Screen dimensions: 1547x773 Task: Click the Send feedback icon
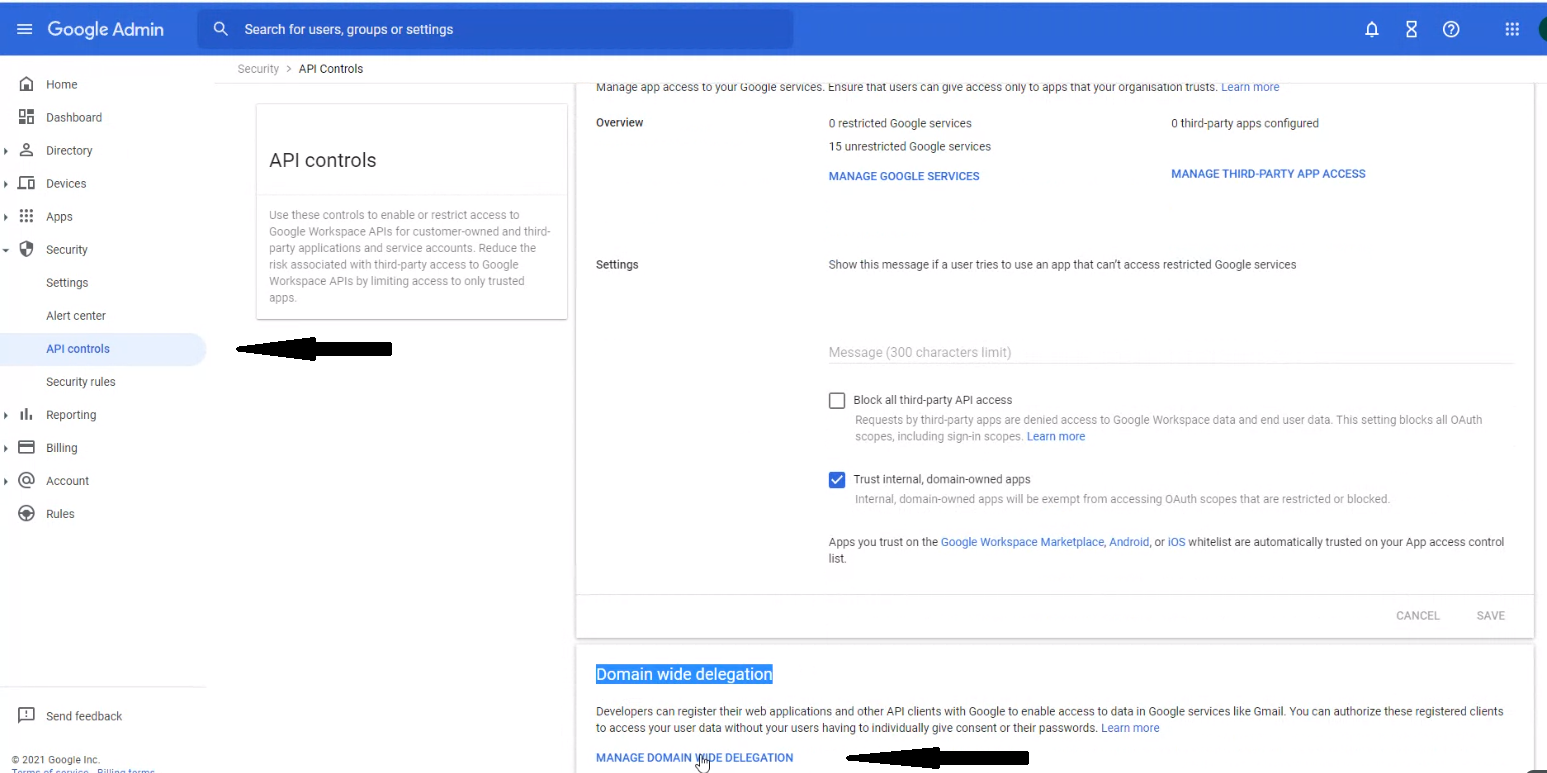click(27, 715)
